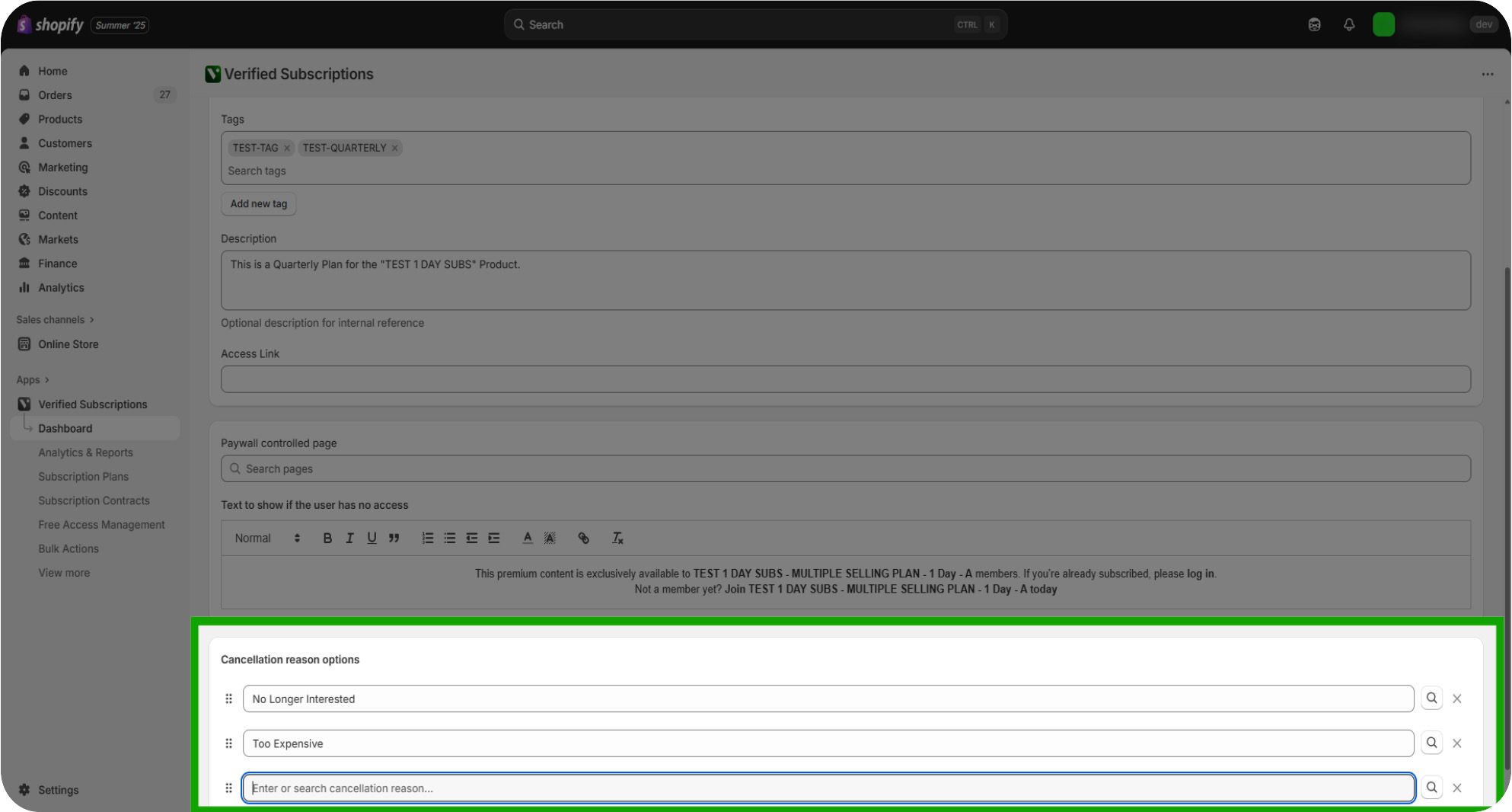Screen dimensions: 1512x812
Task: Click the No Longer Interested input
Action: point(828,699)
